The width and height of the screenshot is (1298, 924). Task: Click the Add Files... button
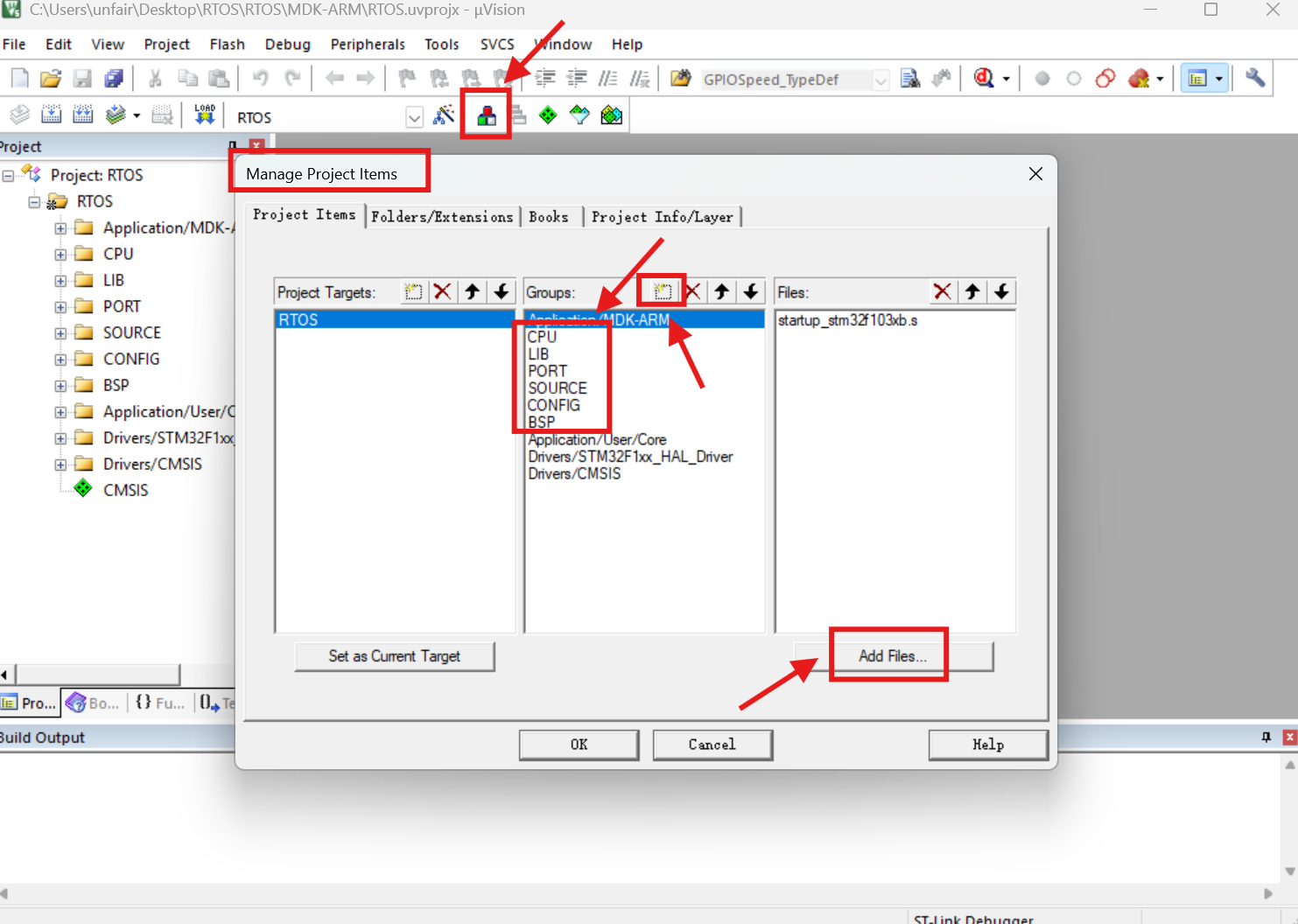click(893, 656)
